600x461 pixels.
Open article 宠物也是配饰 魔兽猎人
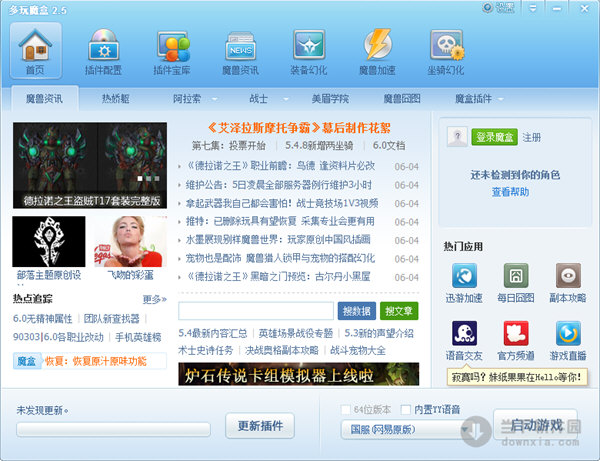(280, 258)
